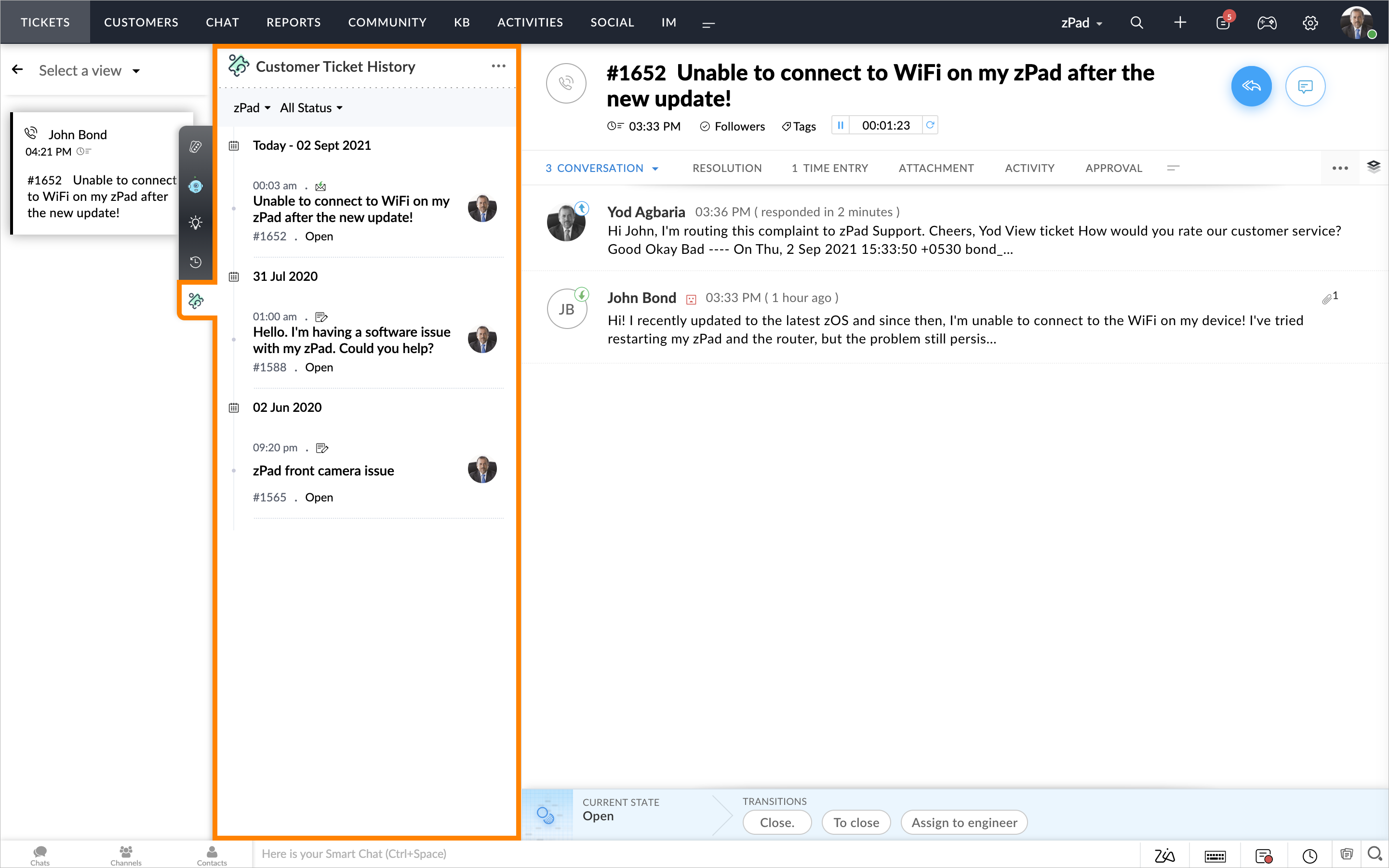
Task: Expand the Select a view dropdown
Action: (89, 71)
